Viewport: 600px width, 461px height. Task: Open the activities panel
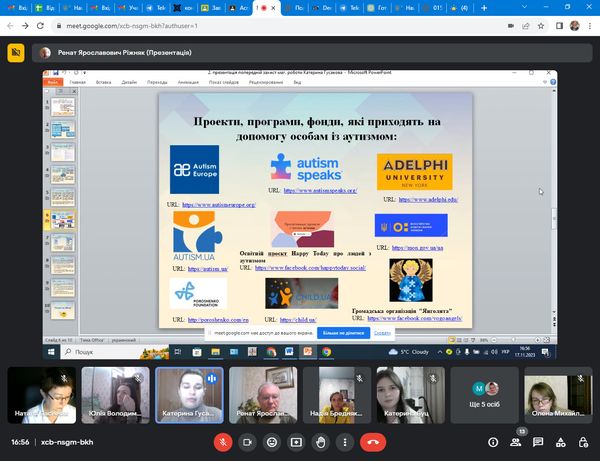pos(559,441)
